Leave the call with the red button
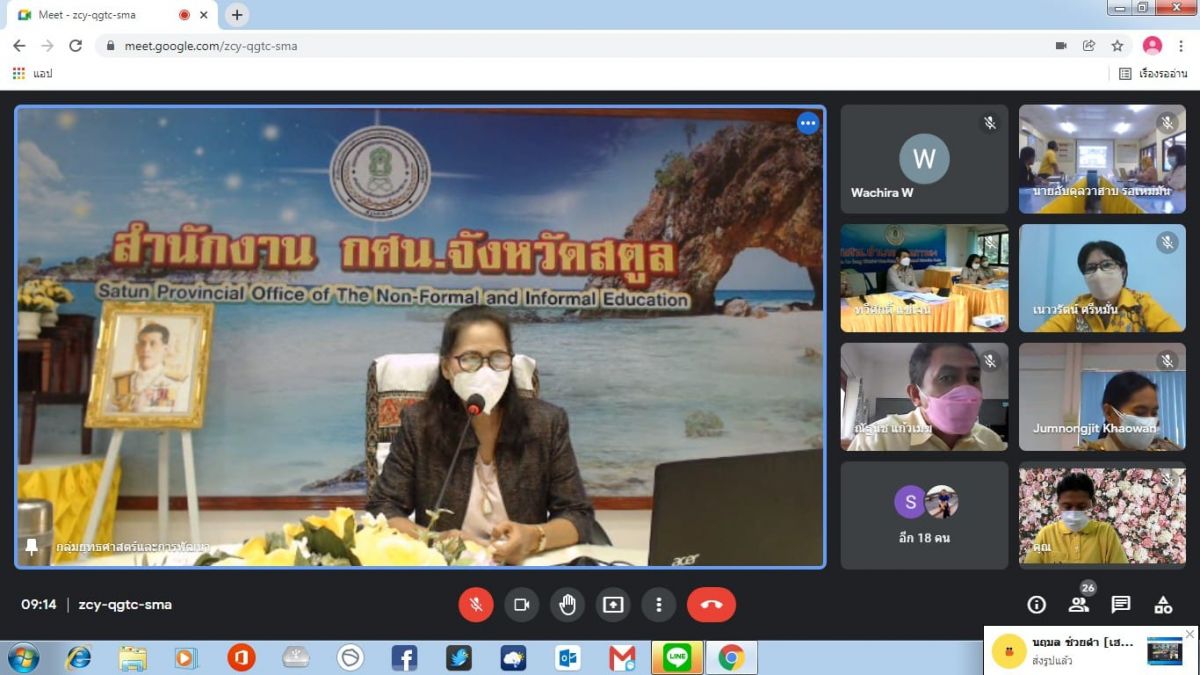 (711, 605)
